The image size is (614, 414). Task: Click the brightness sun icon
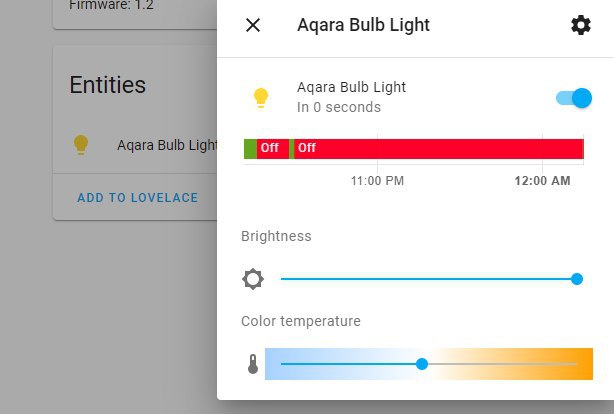pyautogui.click(x=253, y=279)
